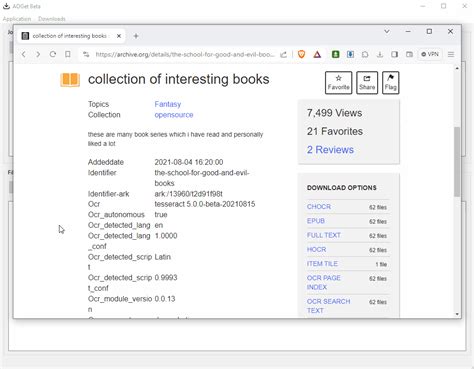Download OCR PAGE INDEX option

[324, 282]
